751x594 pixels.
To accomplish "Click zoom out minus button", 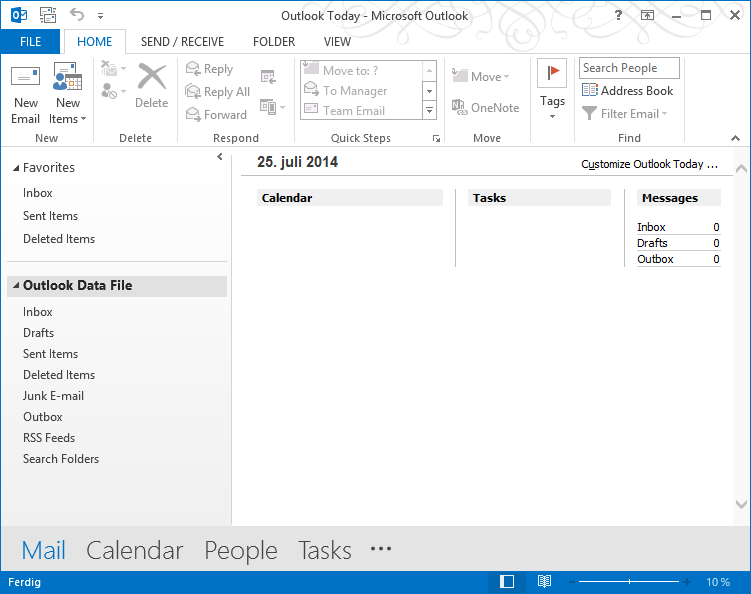I will pyautogui.click(x=571, y=582).
